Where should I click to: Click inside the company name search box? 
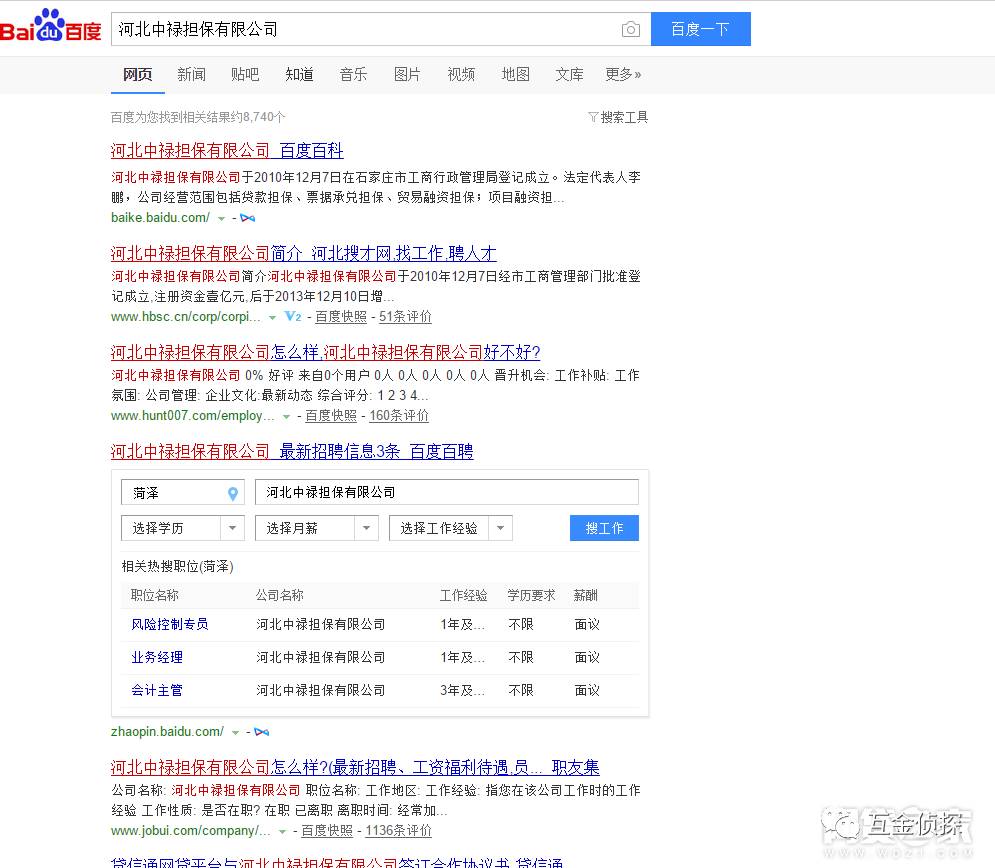pyautogui.click(x=447, y=492)
